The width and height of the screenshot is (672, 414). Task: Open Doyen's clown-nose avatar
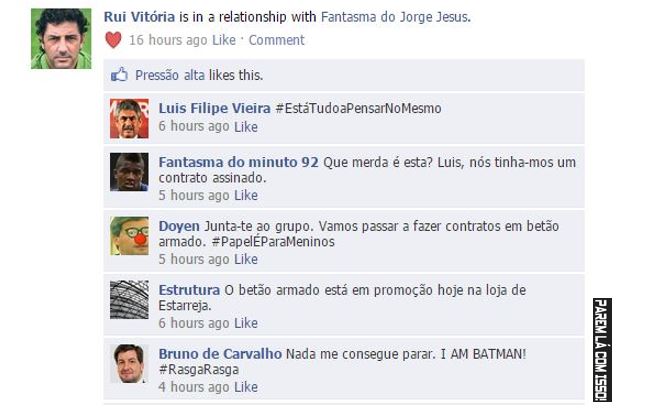[x=129, y=236]
